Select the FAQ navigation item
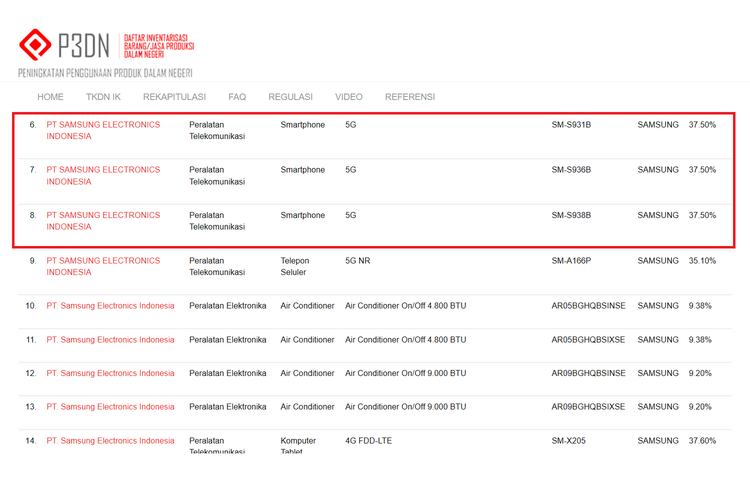This screenshot has width=750, height=500. [237, 97]
